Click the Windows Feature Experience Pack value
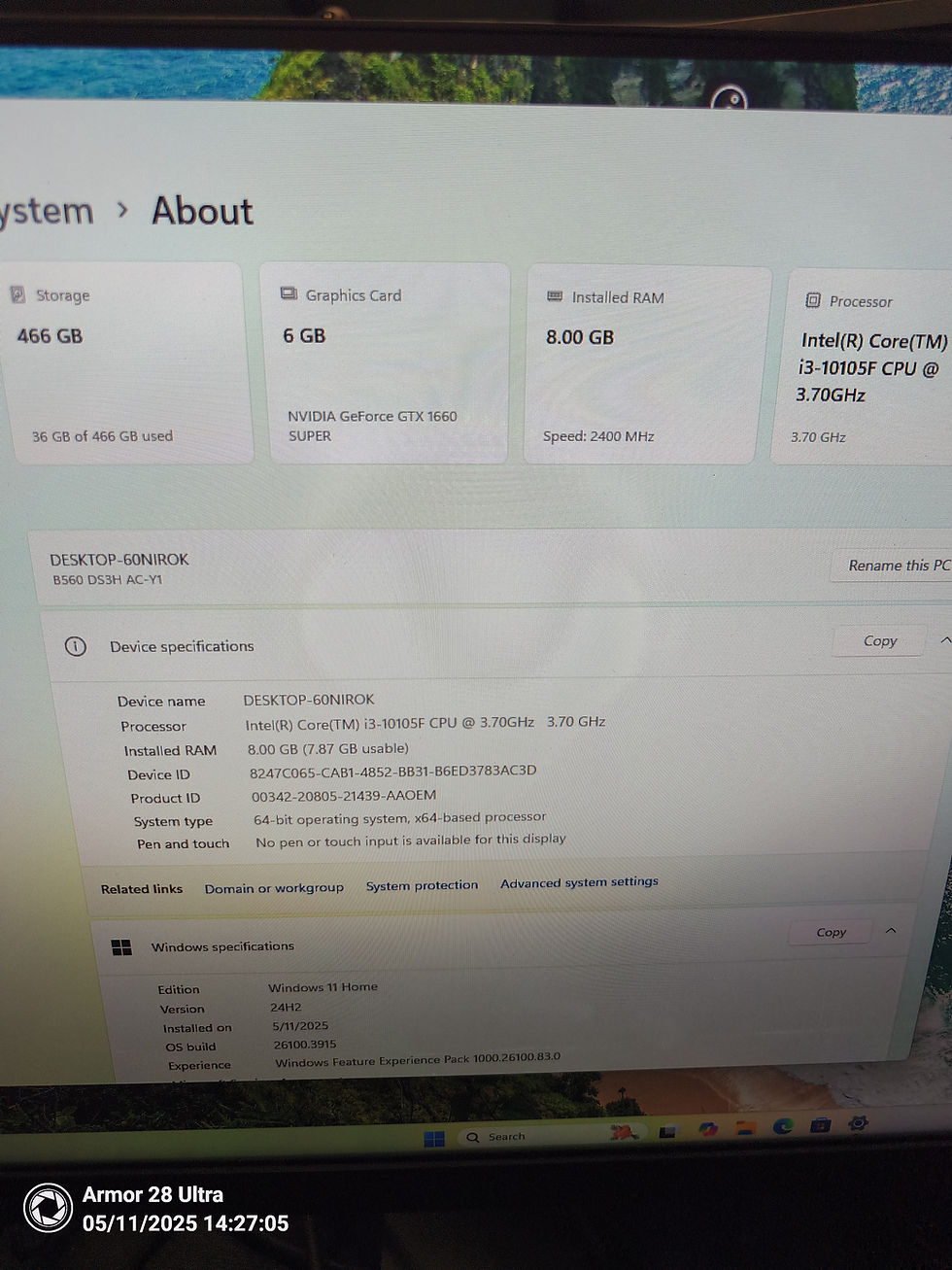Viewport: 952px width, 1270px height. click(418, 1059)
